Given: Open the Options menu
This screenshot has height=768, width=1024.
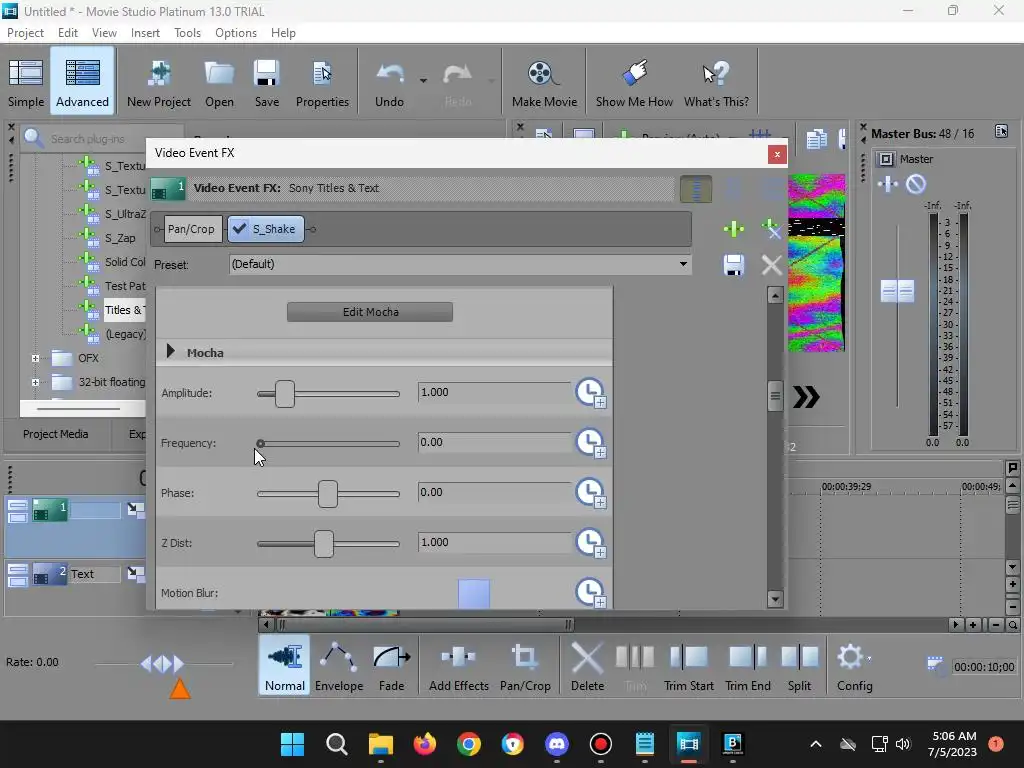Looking at the screenshot, I should tap(236, 33).
